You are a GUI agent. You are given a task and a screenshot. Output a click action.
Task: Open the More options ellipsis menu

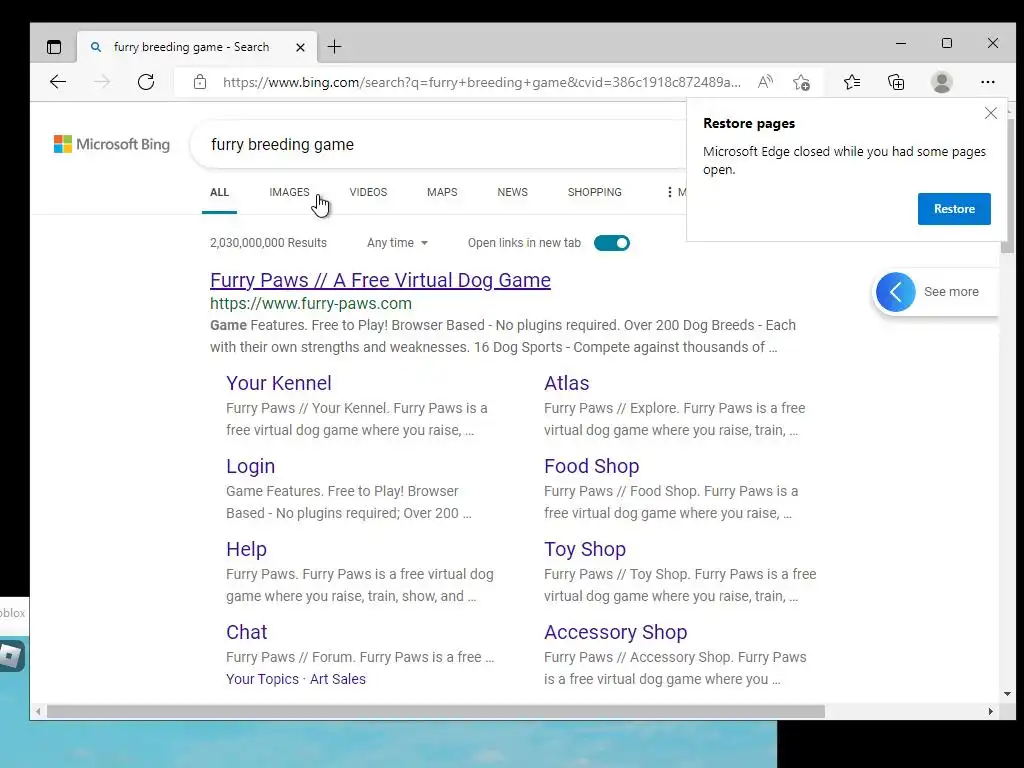pos(669,192)
